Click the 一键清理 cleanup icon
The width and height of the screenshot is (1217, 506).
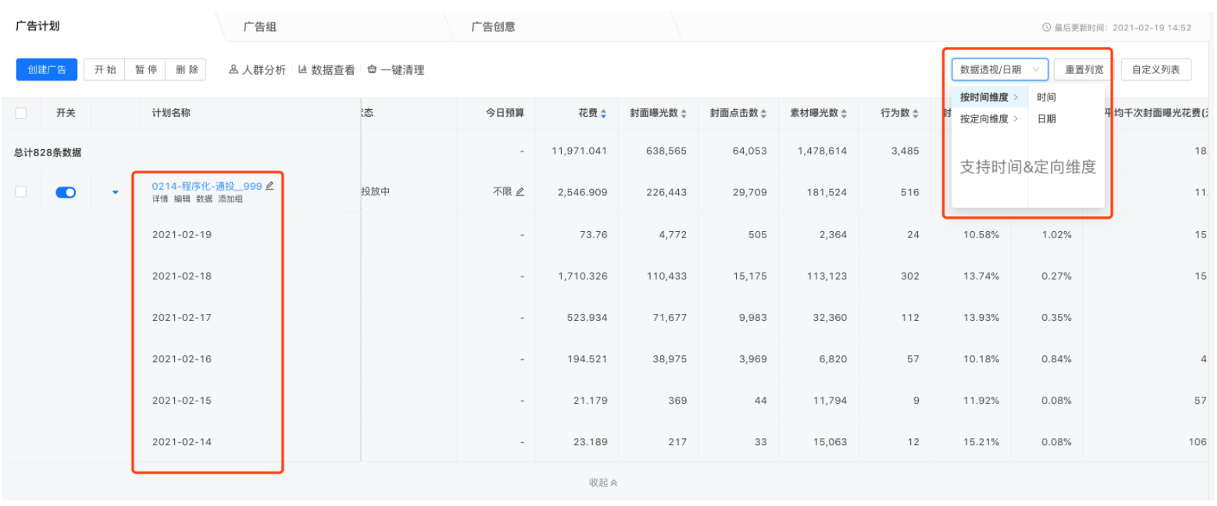tap(372, 70)
